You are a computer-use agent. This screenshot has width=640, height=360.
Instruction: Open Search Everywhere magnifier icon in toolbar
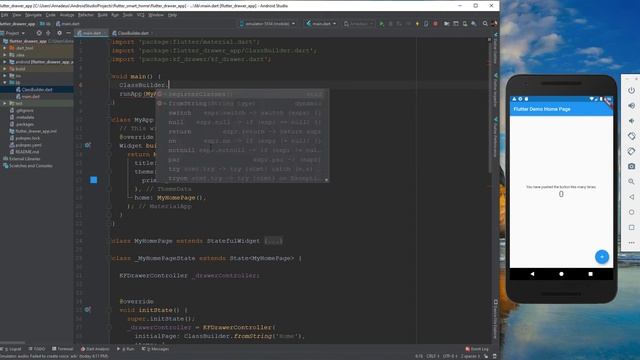pyautogui.click(x=485, y=24)
